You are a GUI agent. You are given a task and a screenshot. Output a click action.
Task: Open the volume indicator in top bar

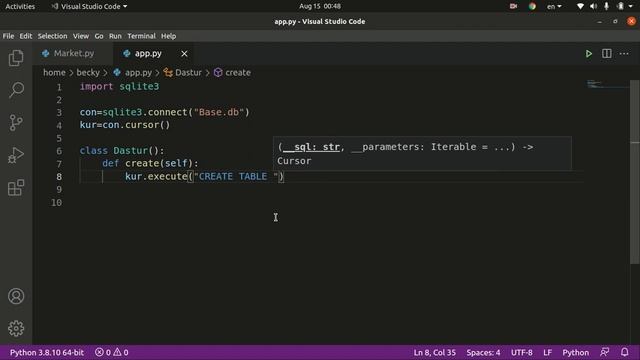click(593, 6)
